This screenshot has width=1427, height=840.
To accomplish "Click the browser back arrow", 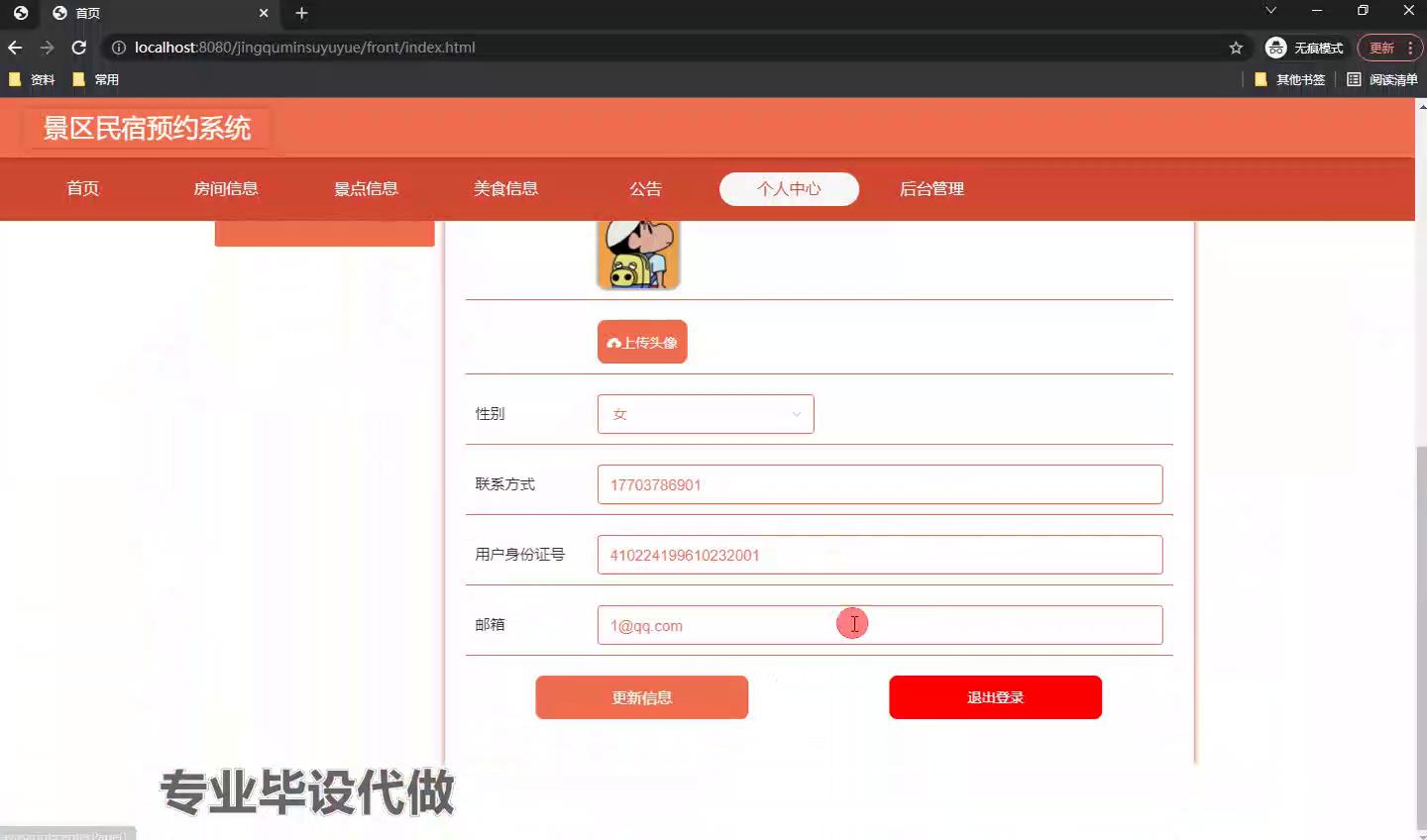I will point(15,48).
